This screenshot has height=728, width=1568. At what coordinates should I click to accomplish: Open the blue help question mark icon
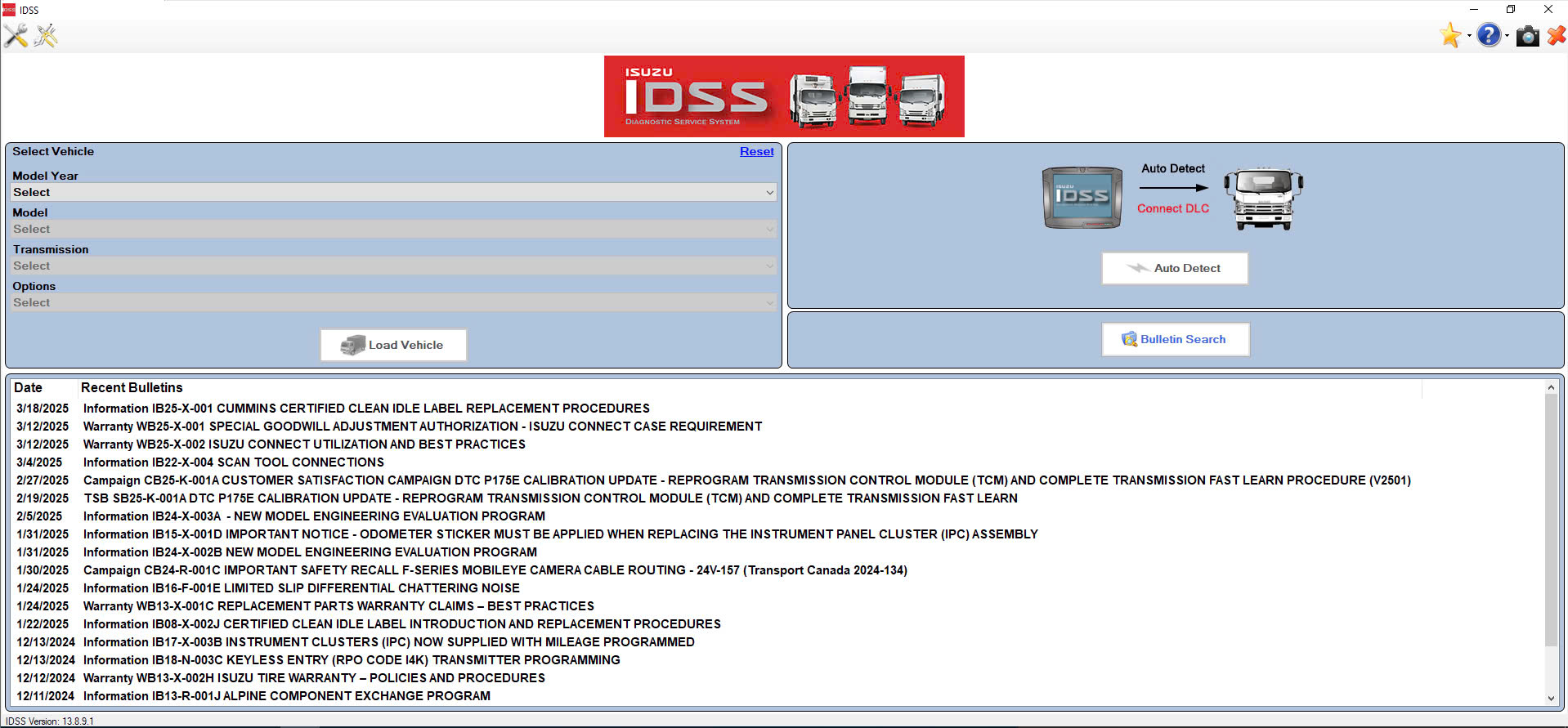1489,35
